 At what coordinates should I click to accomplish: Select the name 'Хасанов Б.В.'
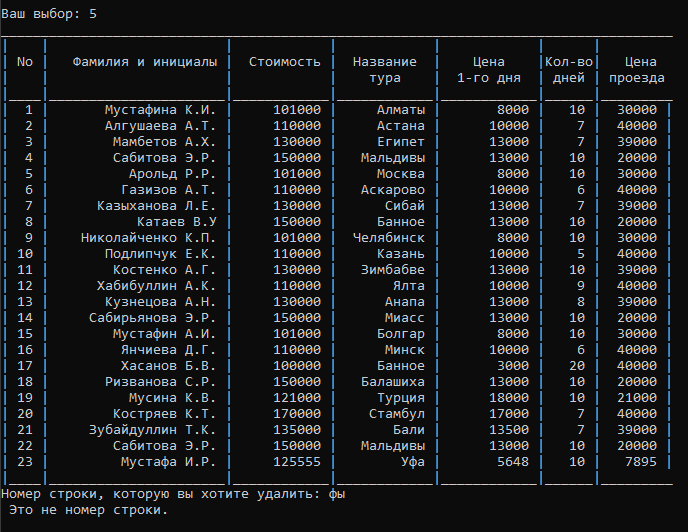(168, 366)
